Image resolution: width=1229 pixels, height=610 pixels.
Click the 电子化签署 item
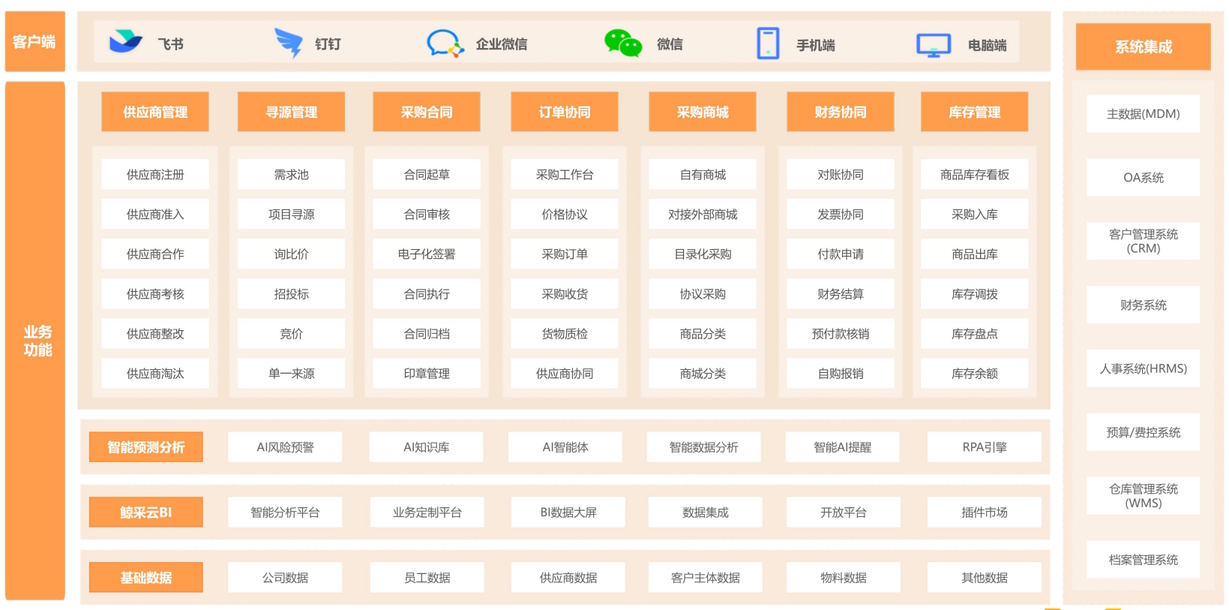tap(426, 254)
